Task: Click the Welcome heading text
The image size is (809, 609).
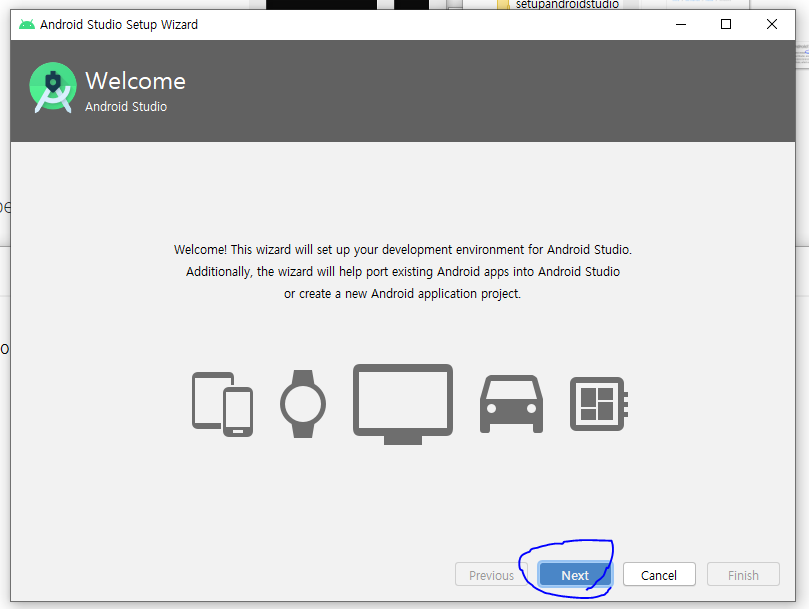Action: tap(135, 81)
